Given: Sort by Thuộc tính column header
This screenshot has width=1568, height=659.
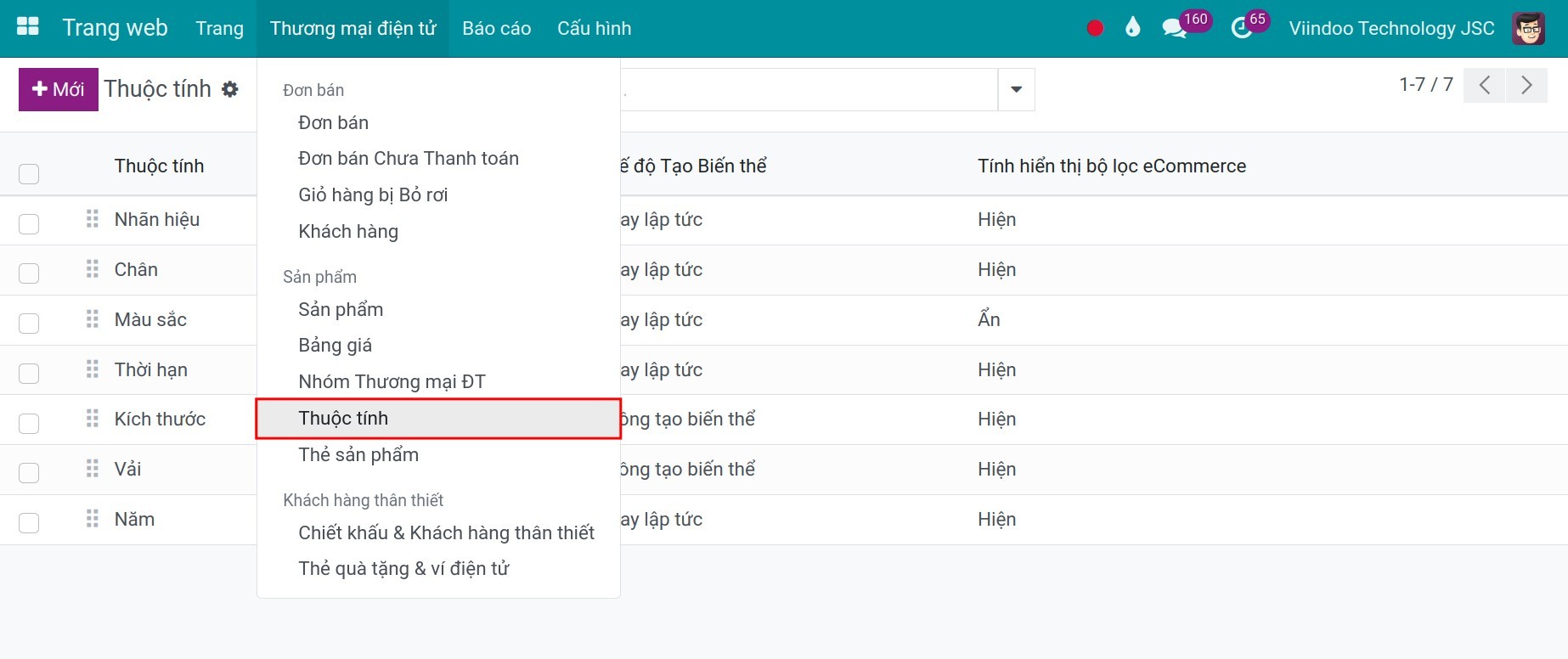Looking at the screenshot, I should (159, 166).
